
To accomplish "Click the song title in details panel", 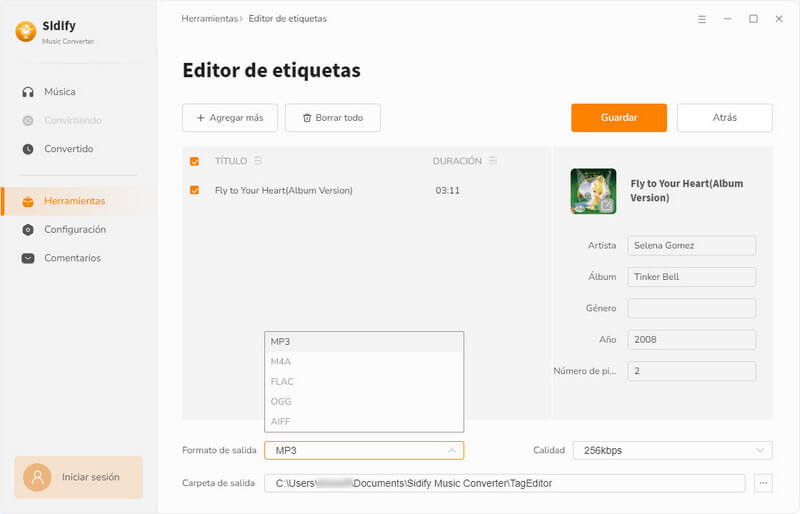I will click(687, 191).
